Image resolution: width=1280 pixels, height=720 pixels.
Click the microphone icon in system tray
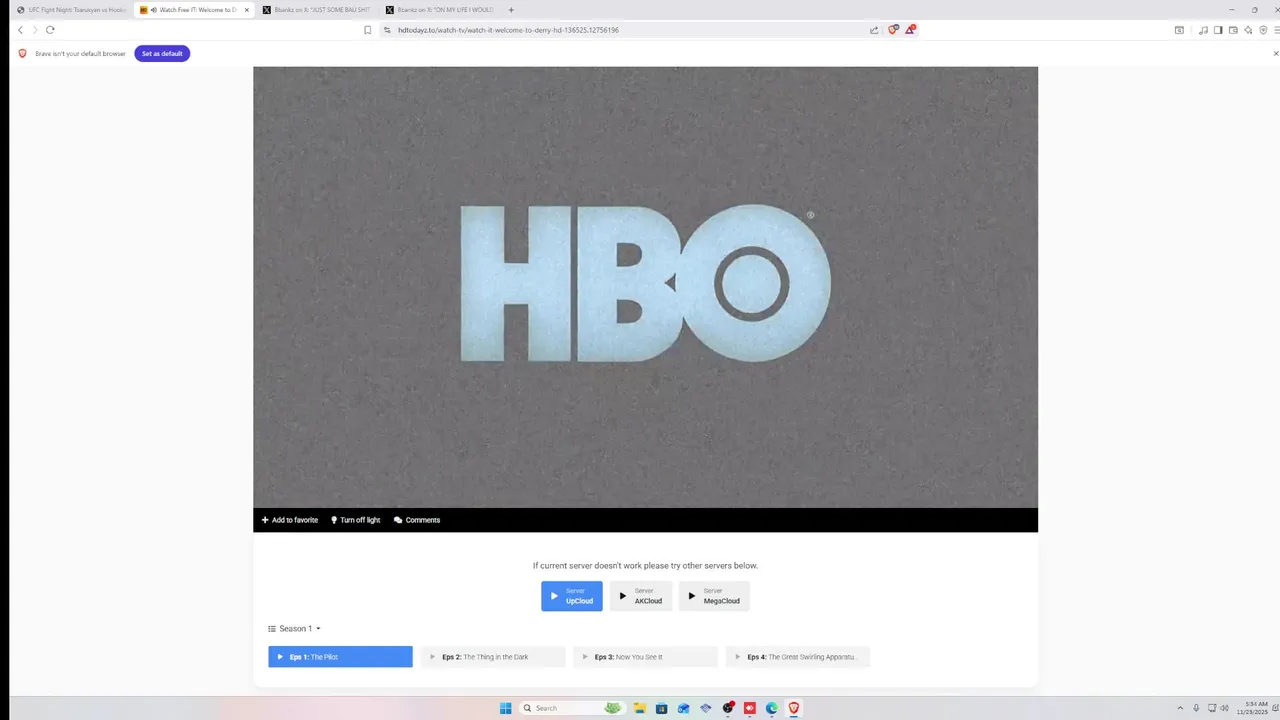coord(1196,708)
